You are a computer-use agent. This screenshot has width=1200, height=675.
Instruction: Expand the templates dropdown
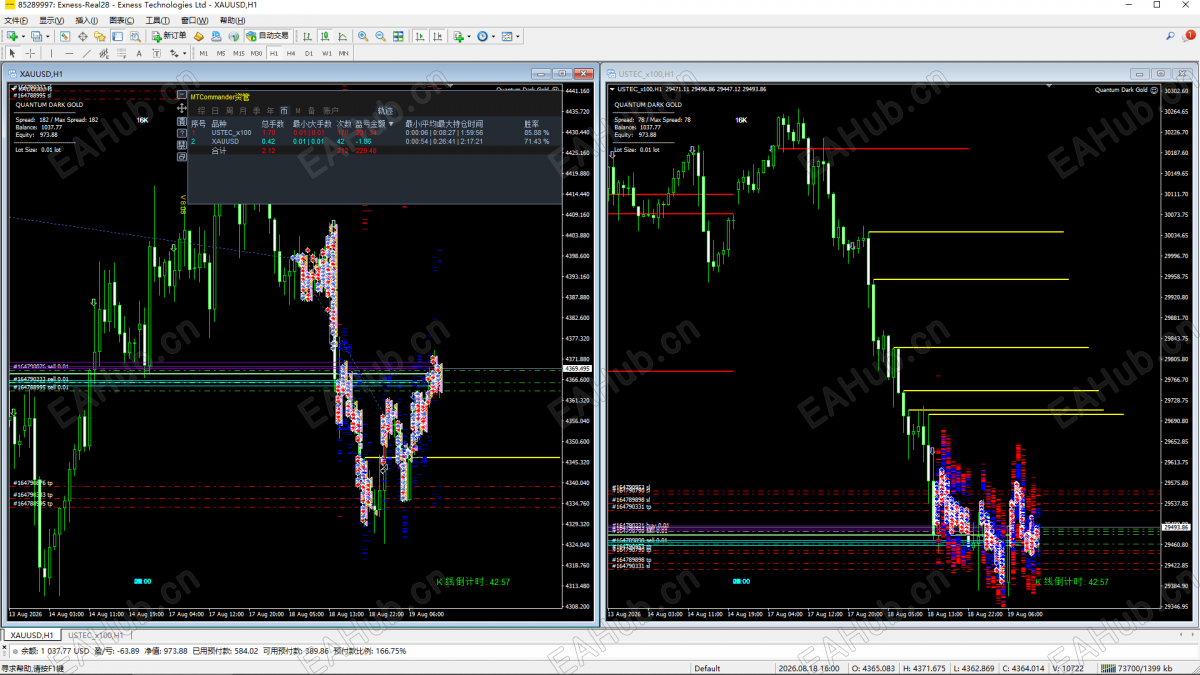click(518, 36)
